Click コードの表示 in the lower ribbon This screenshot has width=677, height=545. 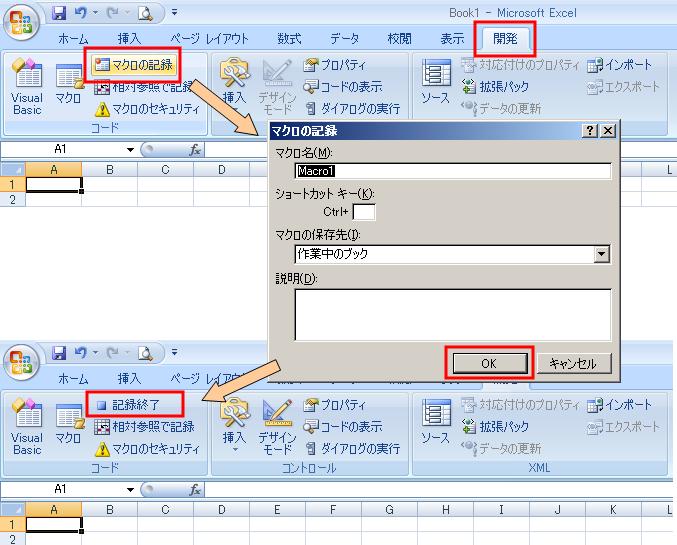343,427
